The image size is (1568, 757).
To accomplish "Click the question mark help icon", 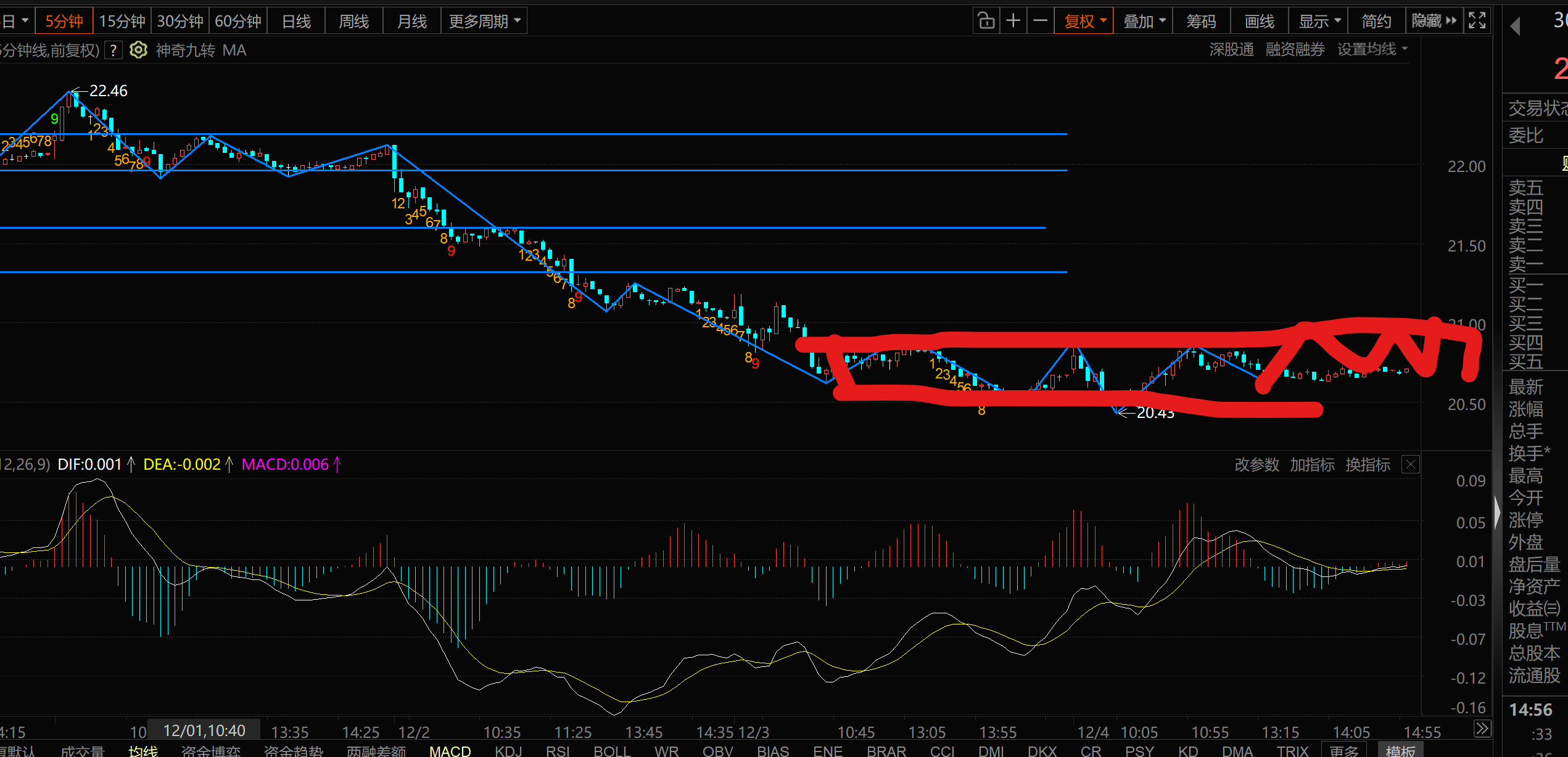I will pyautogui.click(x=113, y=50).
